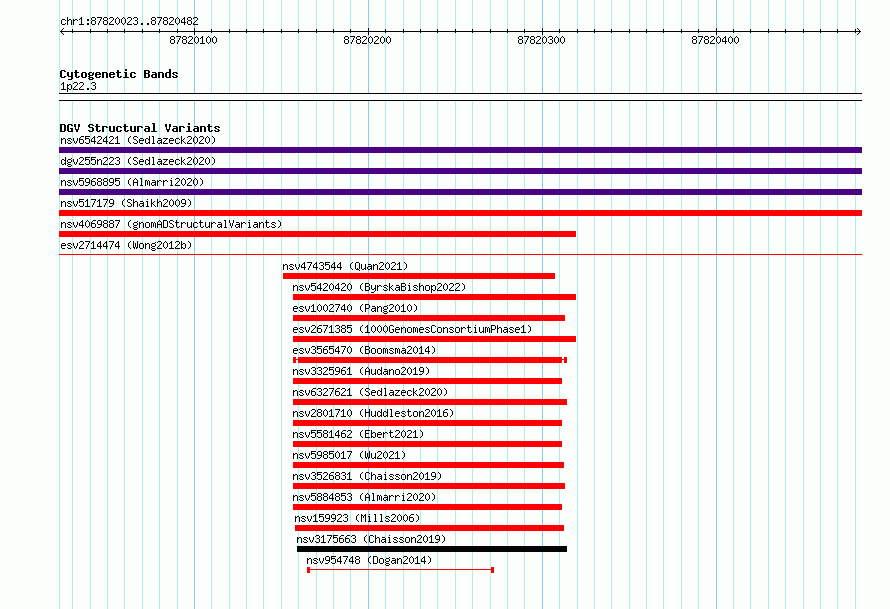Viewport: 890px width, 609px height.
Task: Click nsv5985017 (Wu2021) label
Action: 349,455
